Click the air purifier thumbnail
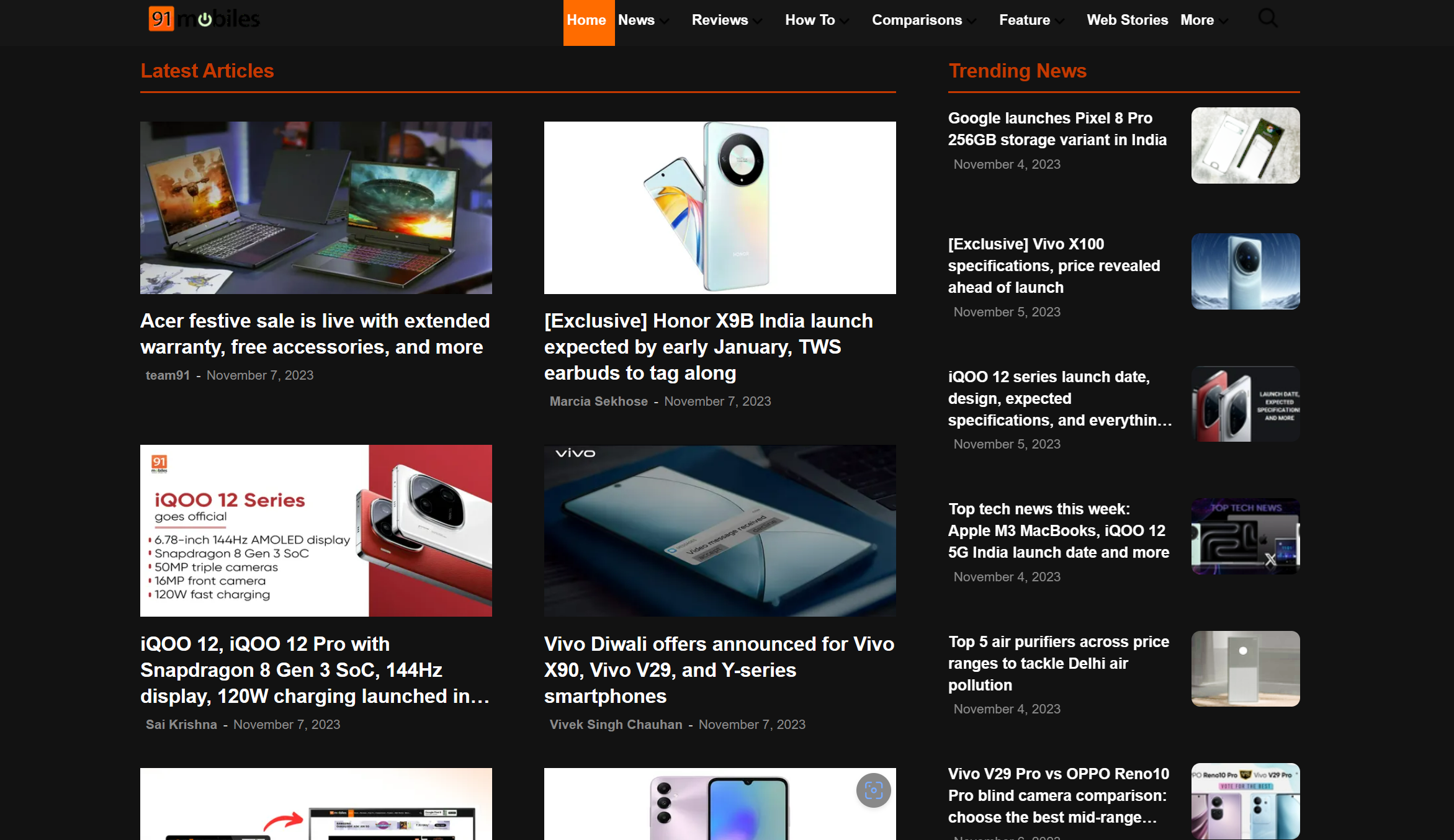 point(1245,669)
